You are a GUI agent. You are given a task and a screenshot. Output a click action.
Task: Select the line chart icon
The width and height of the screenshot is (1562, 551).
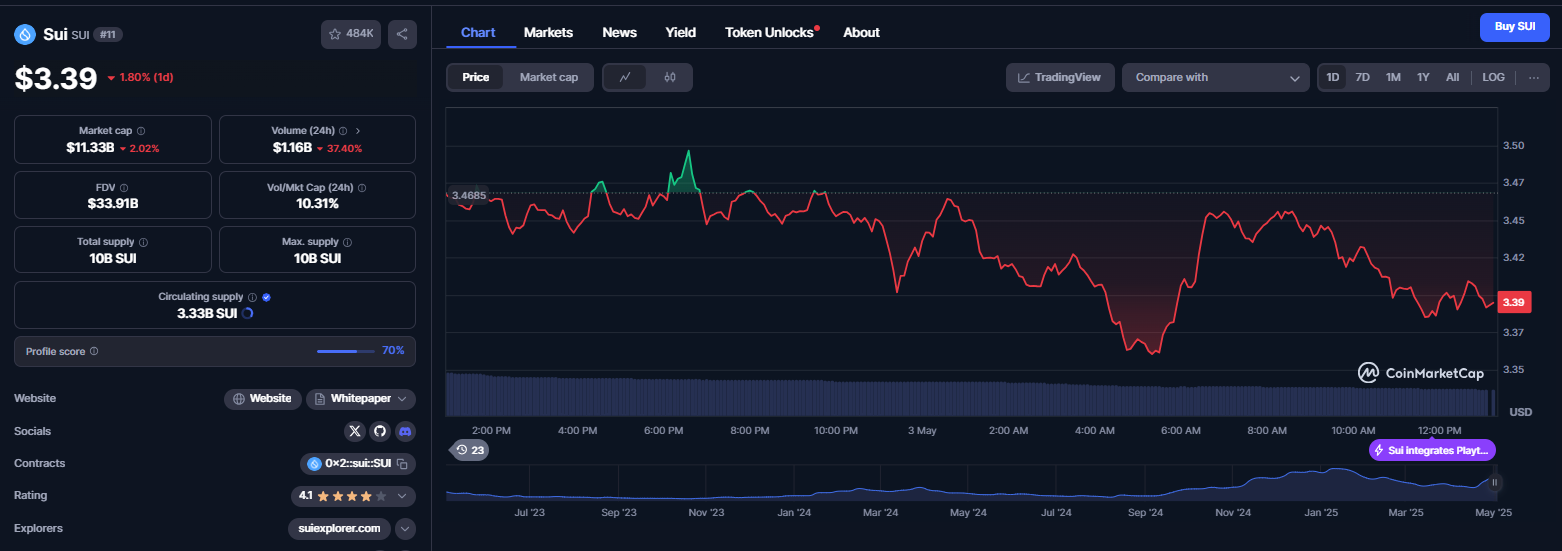(625, 77)
